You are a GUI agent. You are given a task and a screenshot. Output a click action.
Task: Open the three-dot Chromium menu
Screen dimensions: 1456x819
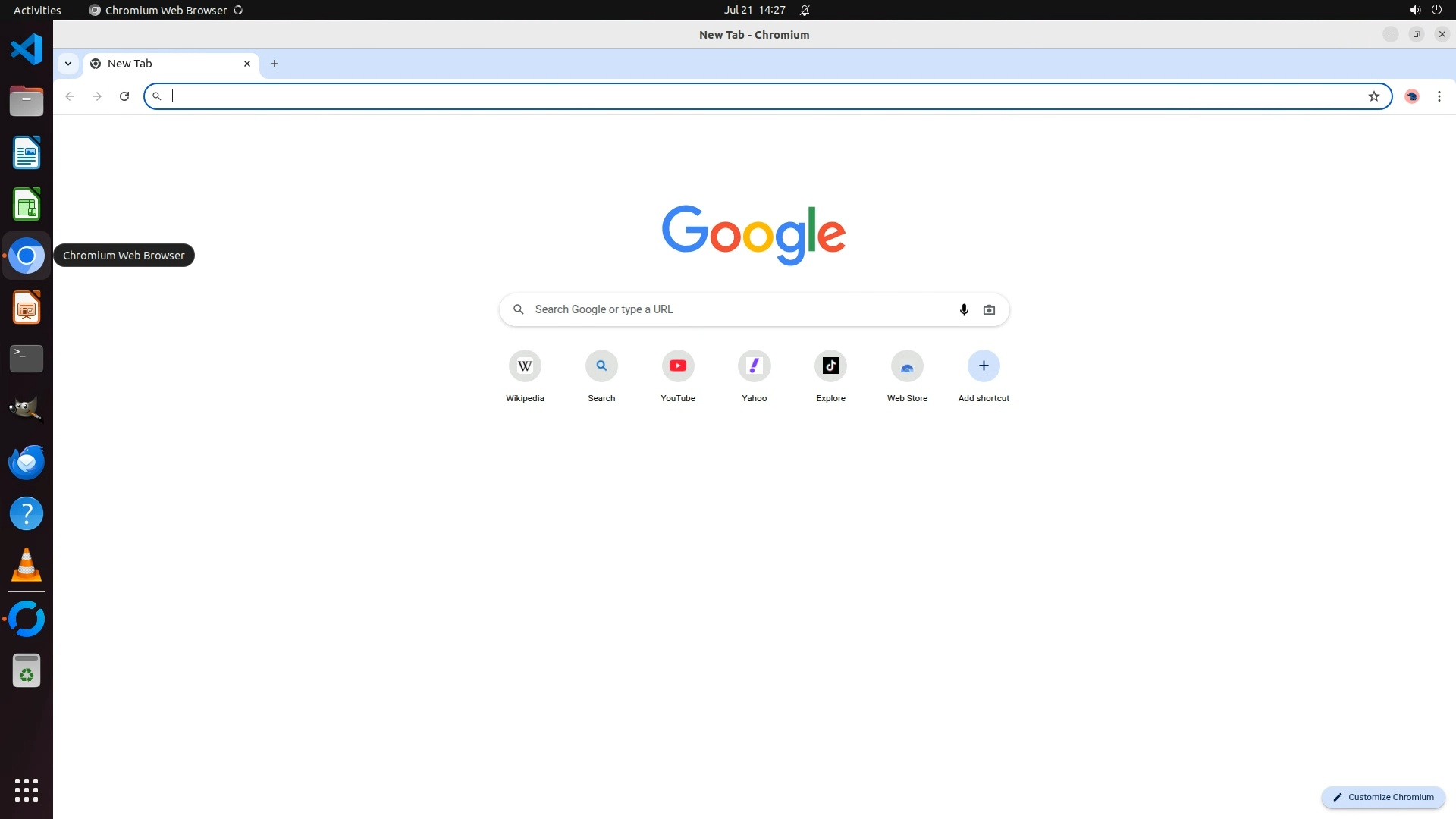click(x=1439, y=96)
